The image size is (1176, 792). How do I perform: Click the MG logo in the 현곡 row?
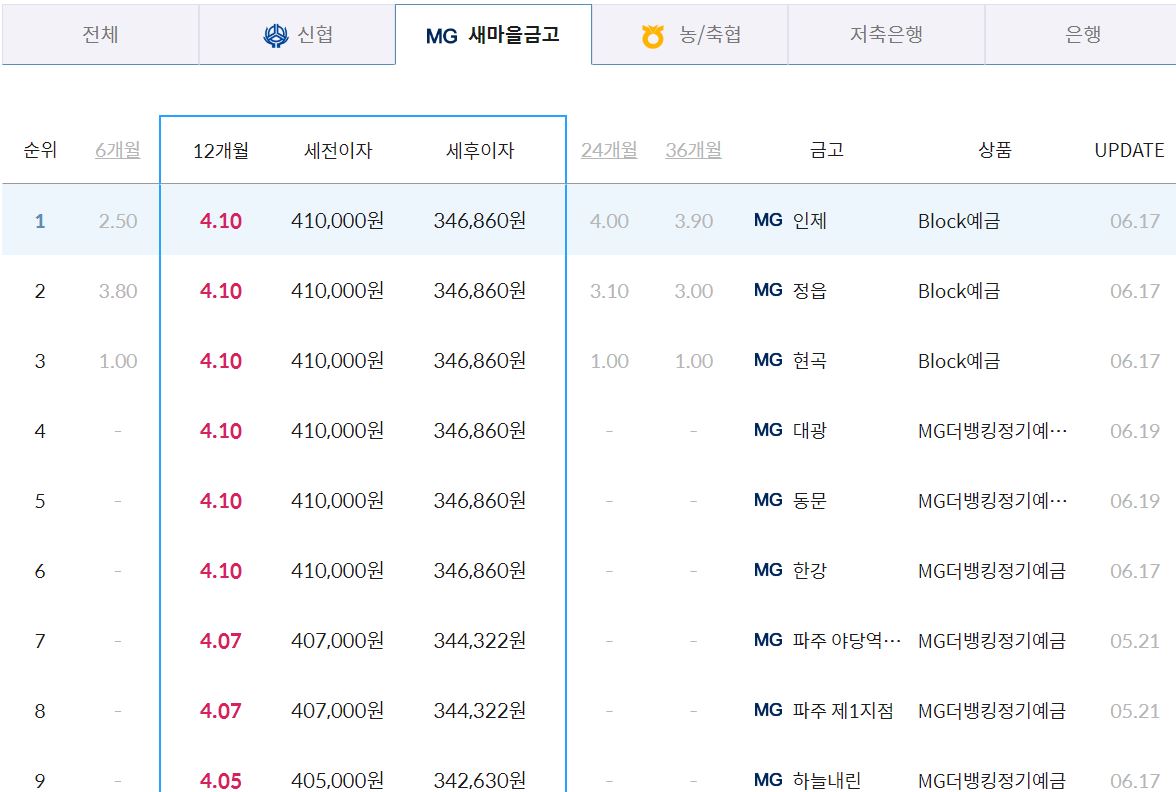click(x=768, y=360)
